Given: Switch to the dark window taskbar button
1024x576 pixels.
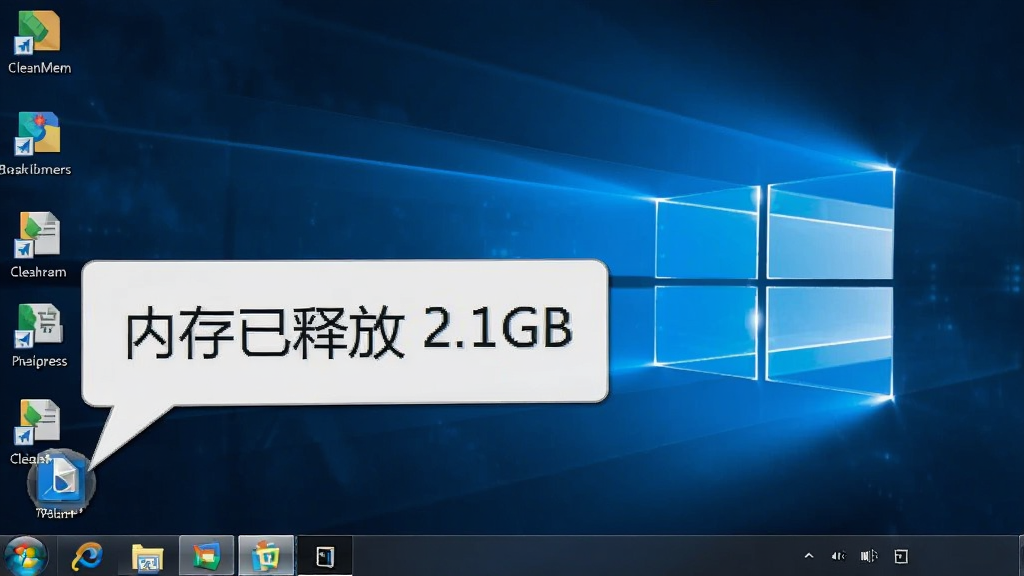Looking at the screenshot, I should (x=325, y=556).
